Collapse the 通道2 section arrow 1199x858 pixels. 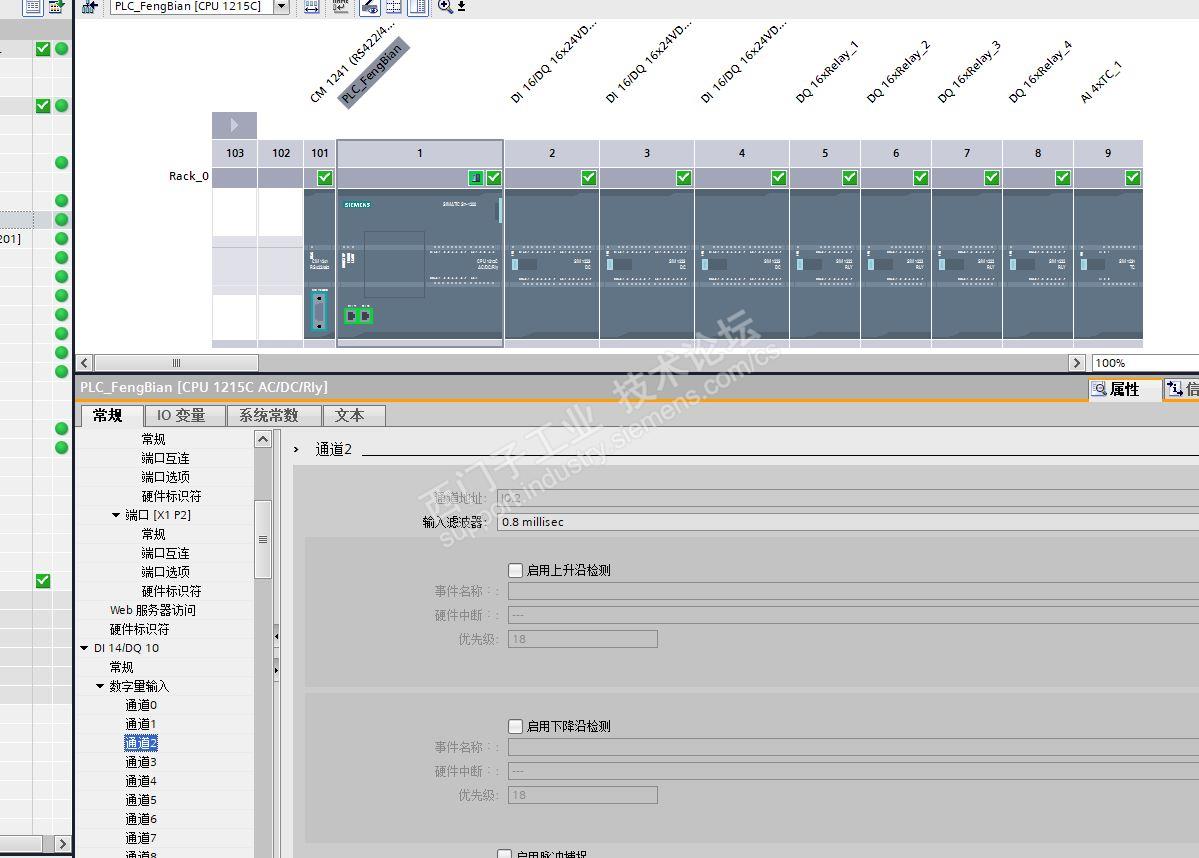pyautogui.click(x=296, y=450)
